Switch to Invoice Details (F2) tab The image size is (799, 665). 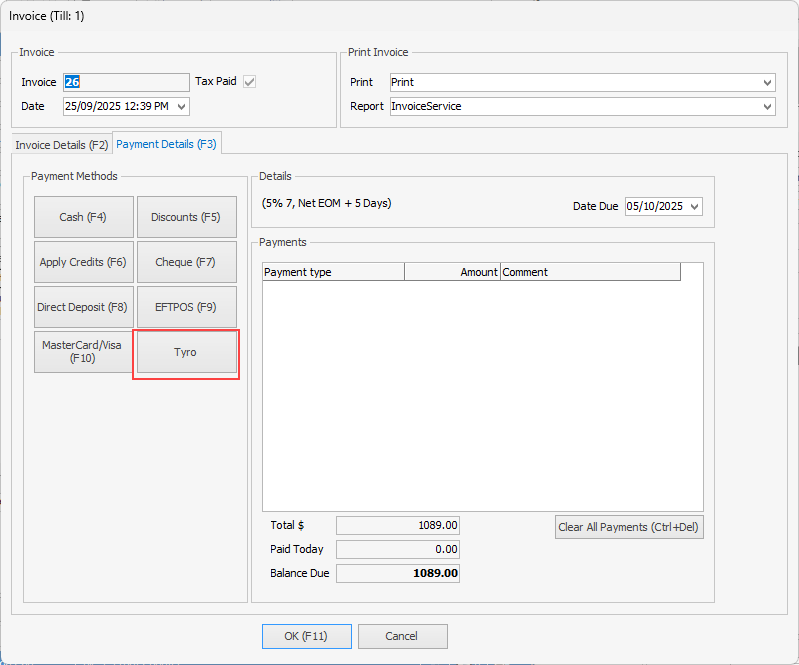62,145
